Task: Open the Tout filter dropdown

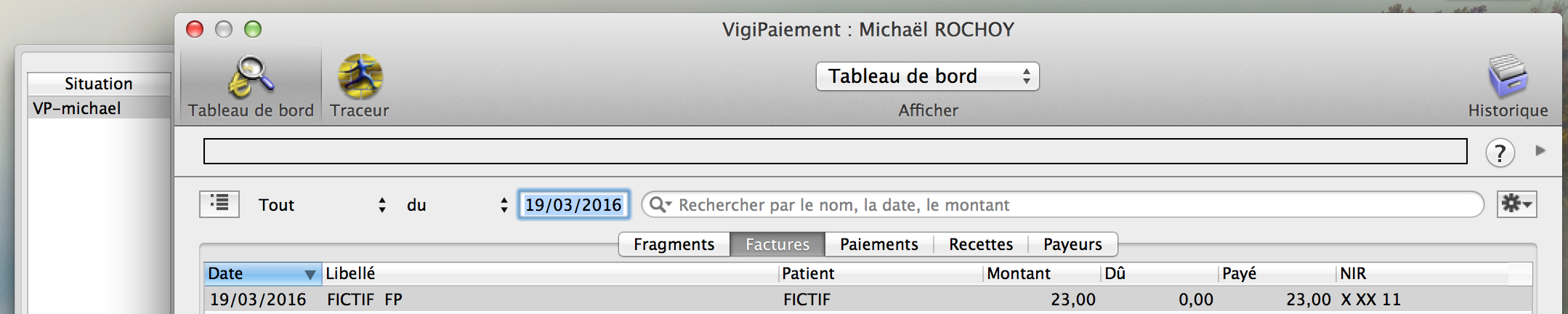Action: 321,205
